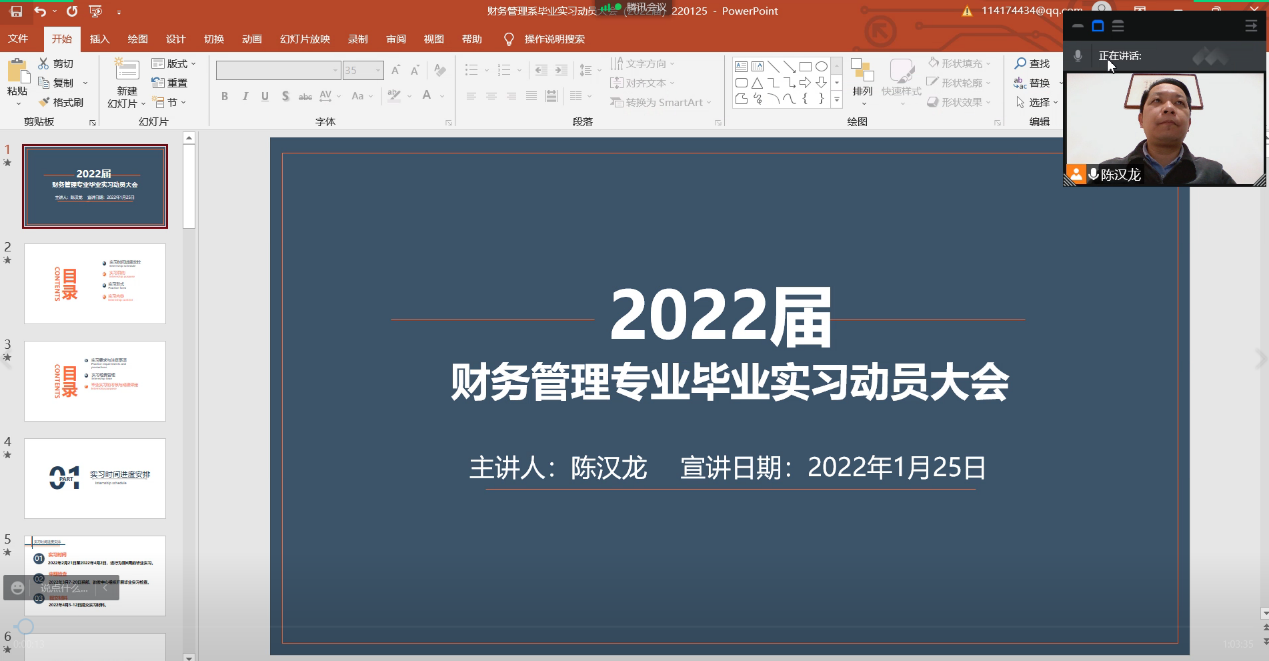Switch to the 切换 transitions tab
Image resolution: width=1269 pixels, height=661 pixels.
coord(214,39)
